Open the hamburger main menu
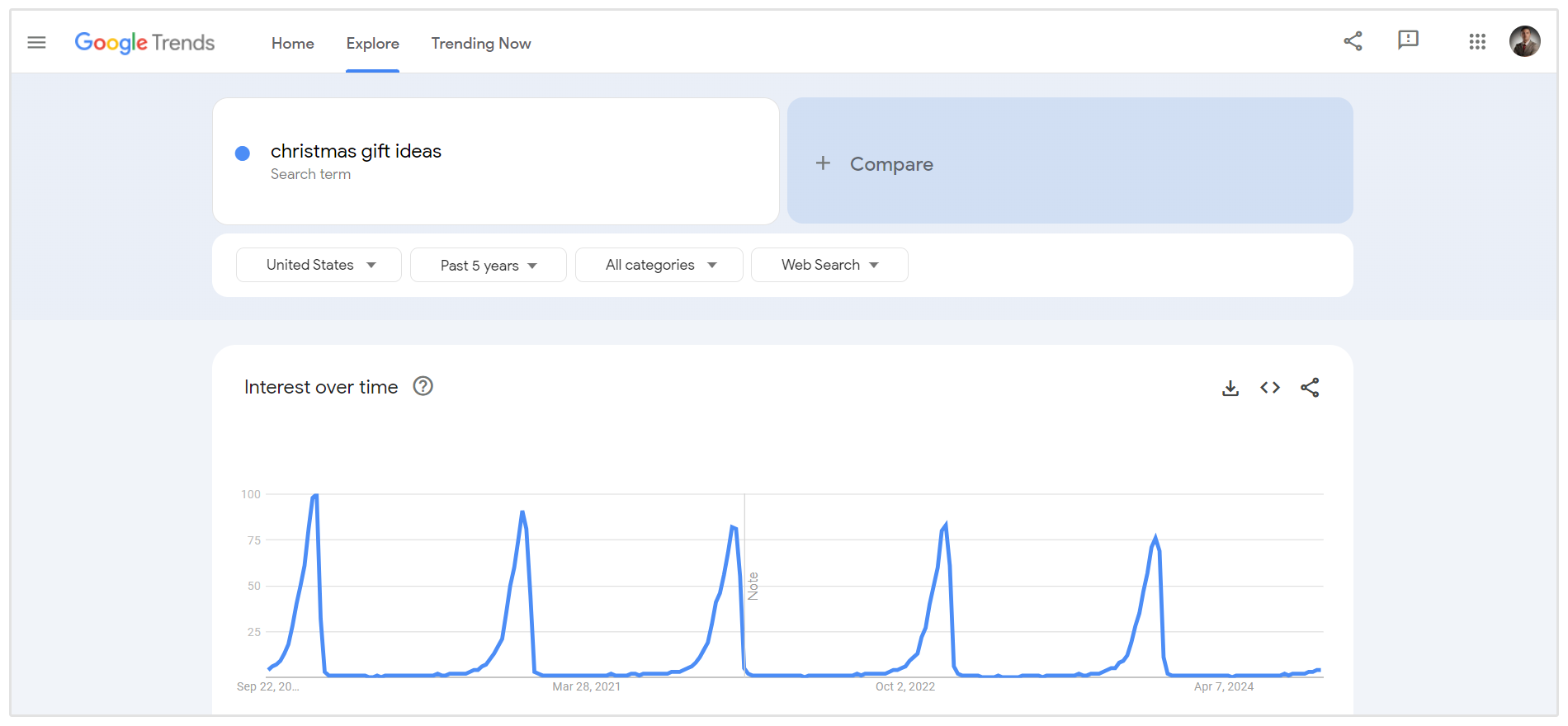 pyautogui.click(x=36, y=42)
